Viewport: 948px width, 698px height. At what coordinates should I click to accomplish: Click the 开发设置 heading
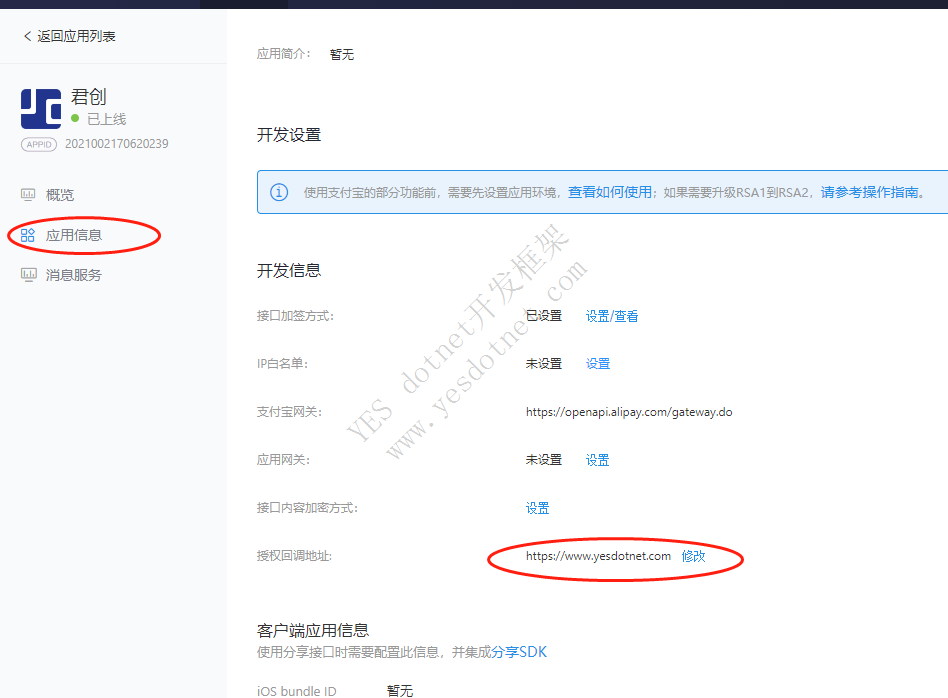coord(288,135)
